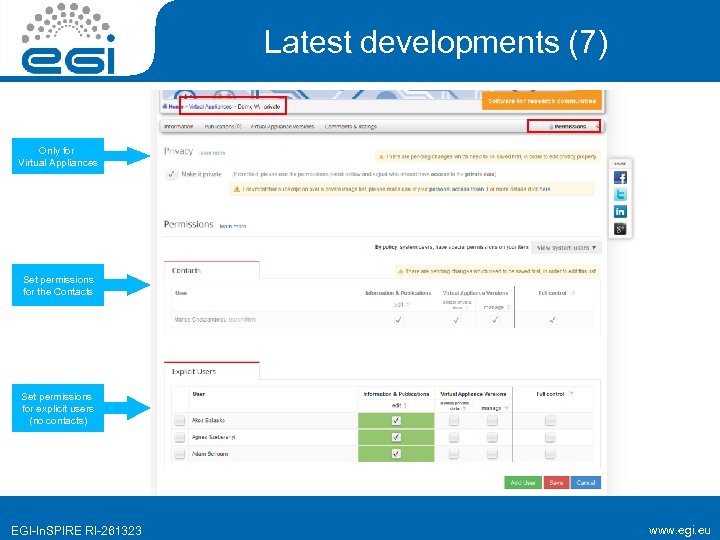This screenshot has width=720, height=540.
Task: Enable Full control for Adam
Action: point(550,454)
